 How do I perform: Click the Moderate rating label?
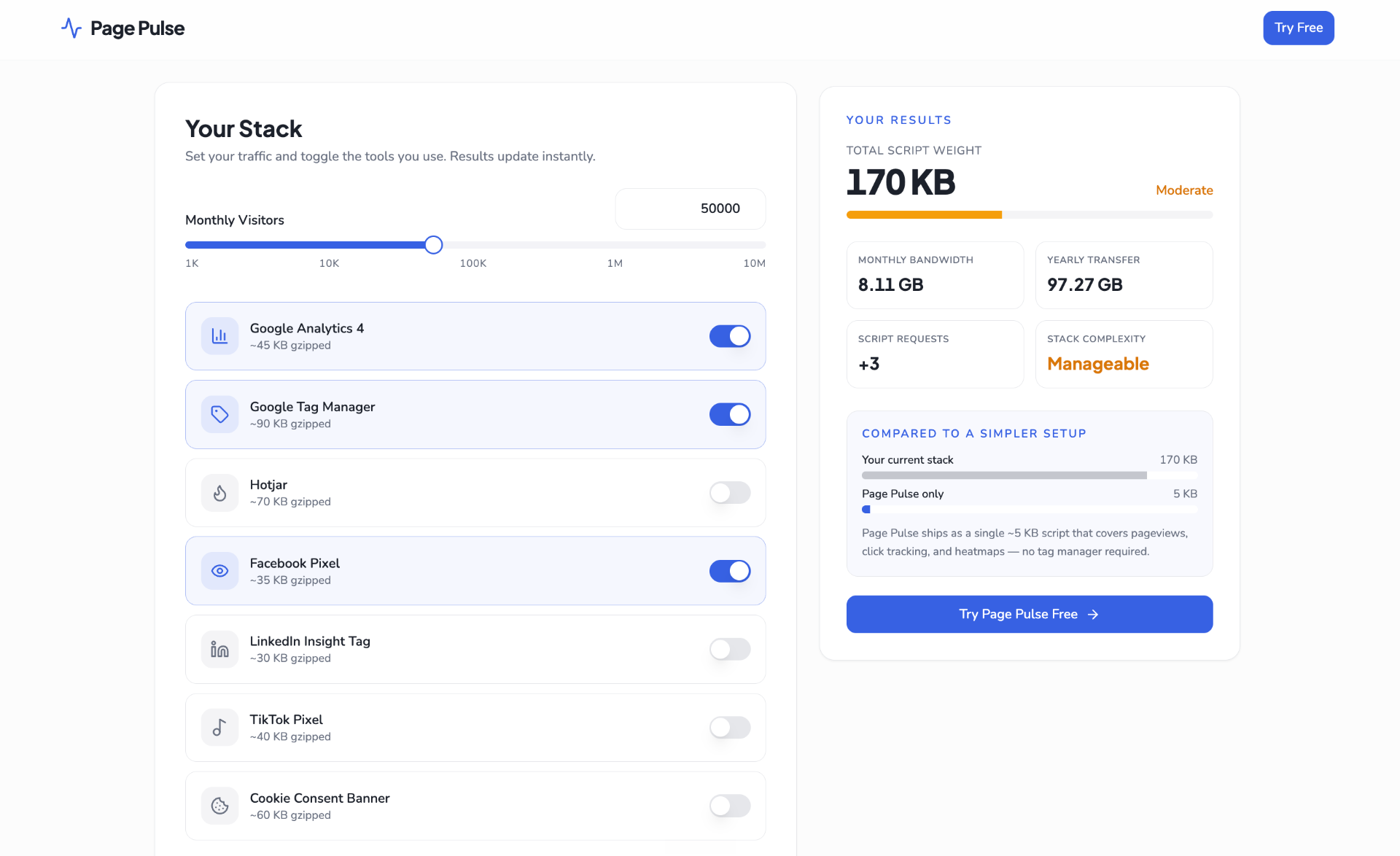click(1184, 190)
